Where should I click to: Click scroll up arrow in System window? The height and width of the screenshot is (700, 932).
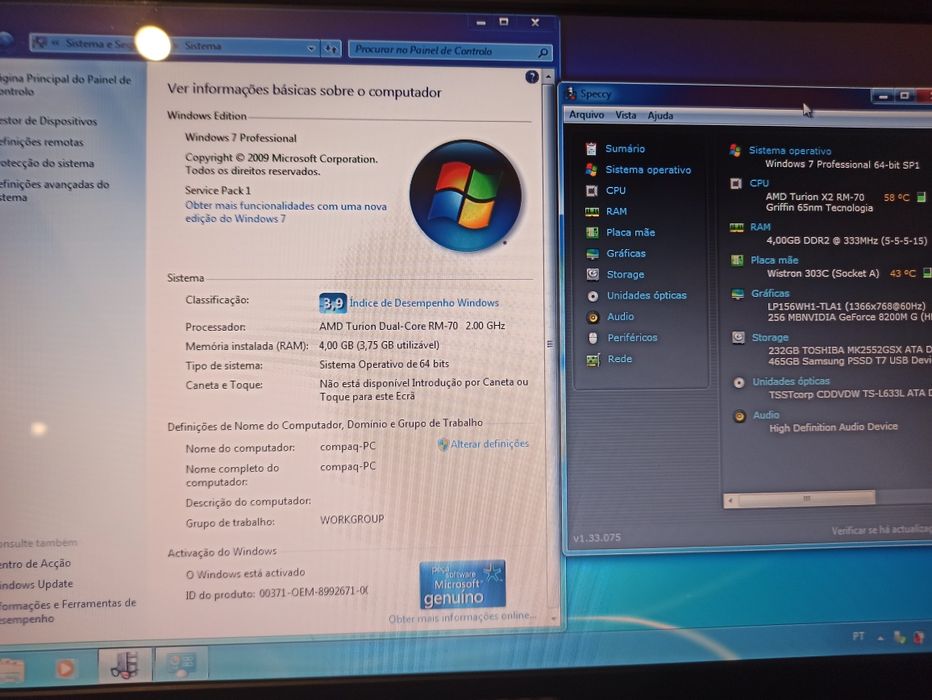pos(547,77)
